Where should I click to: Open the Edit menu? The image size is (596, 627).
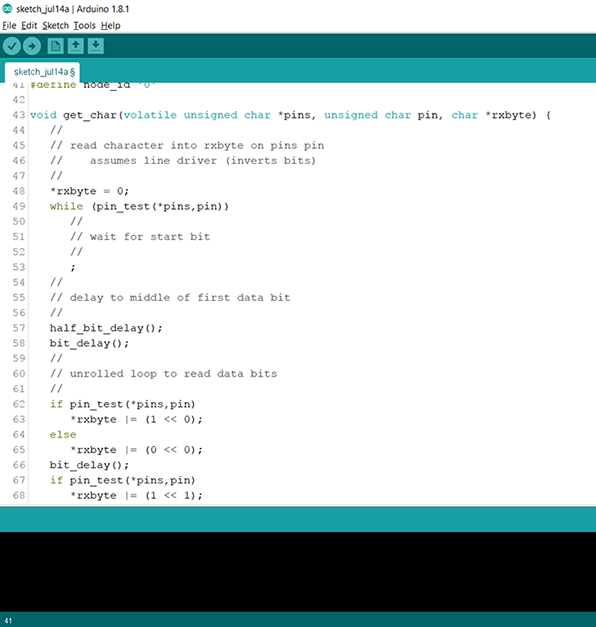[29, 26]
